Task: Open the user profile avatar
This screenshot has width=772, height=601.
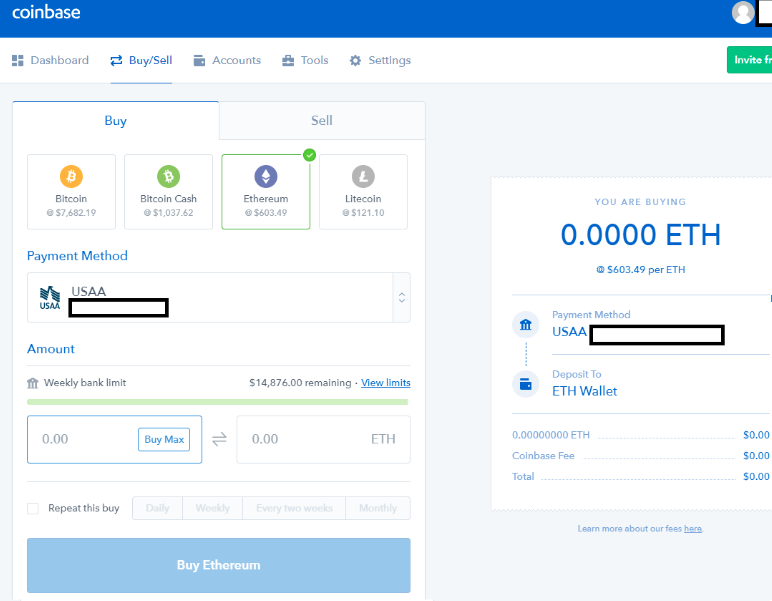Action: click(743, 12)
